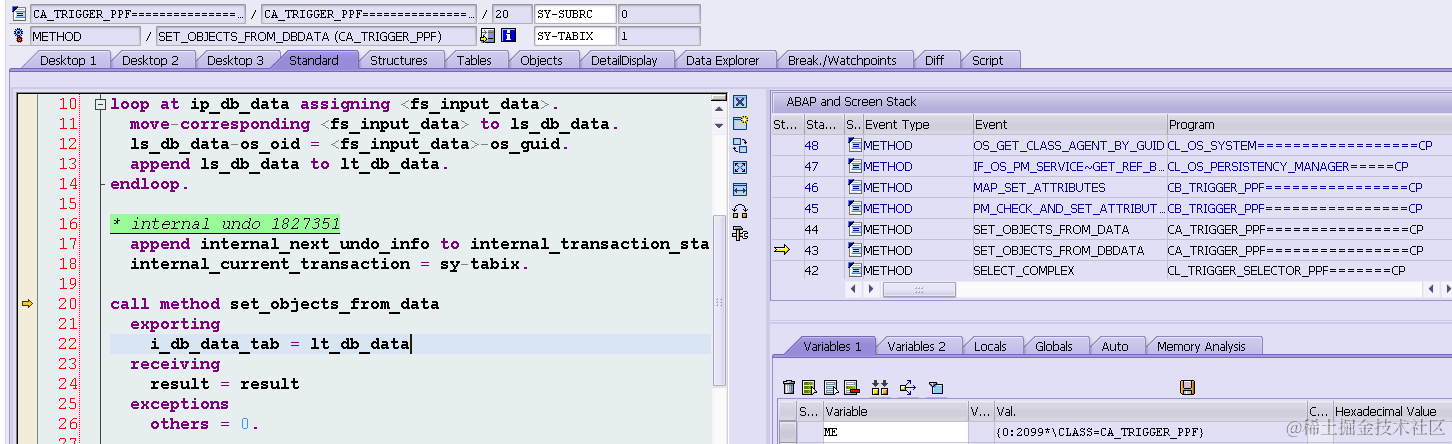The width and height of the screenshot is (1452, 444).
Task: Click the seventh icon in the Variables toolbar
Action: coord(936,387)
